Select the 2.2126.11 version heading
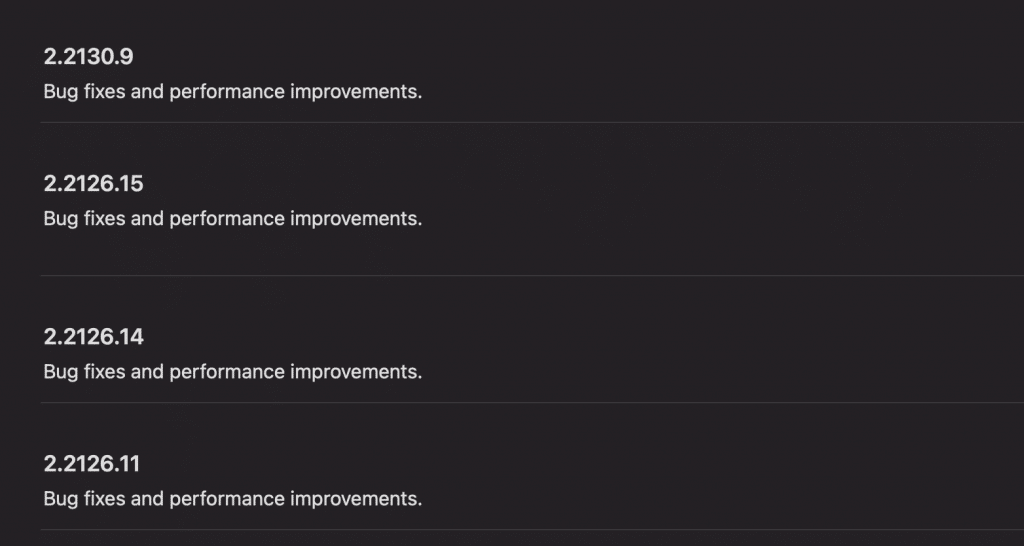 [x=91, y=464]
